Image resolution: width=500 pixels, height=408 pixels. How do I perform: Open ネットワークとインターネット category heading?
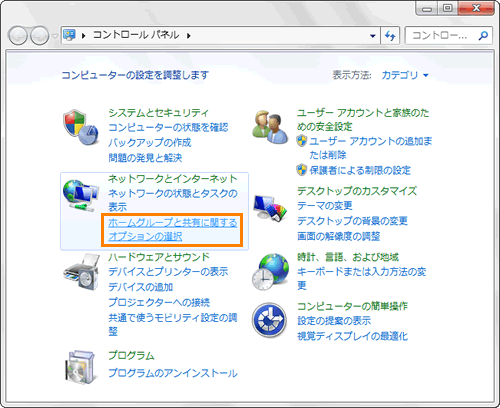[173, 179]
